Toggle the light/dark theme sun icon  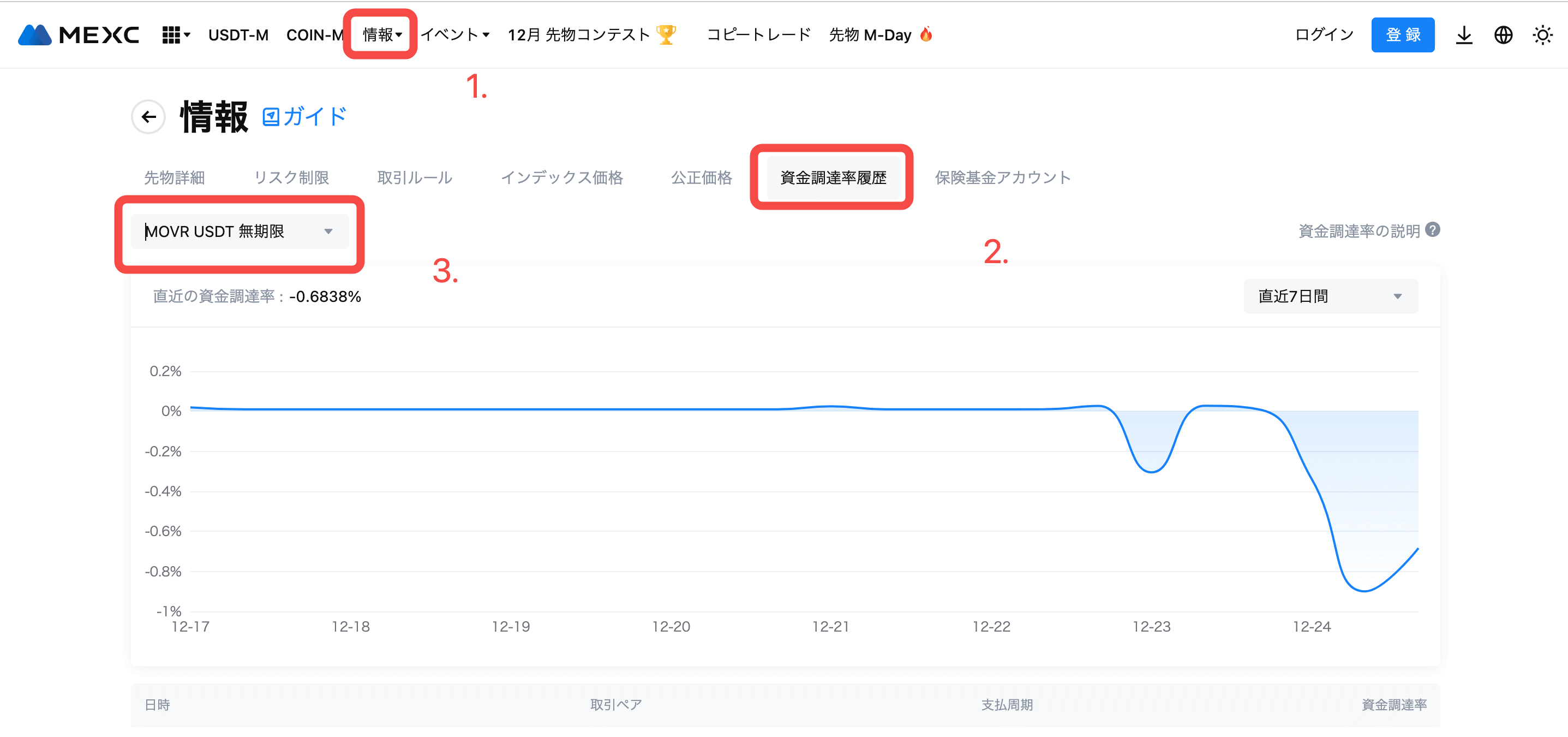click(x=1542, y=35)
